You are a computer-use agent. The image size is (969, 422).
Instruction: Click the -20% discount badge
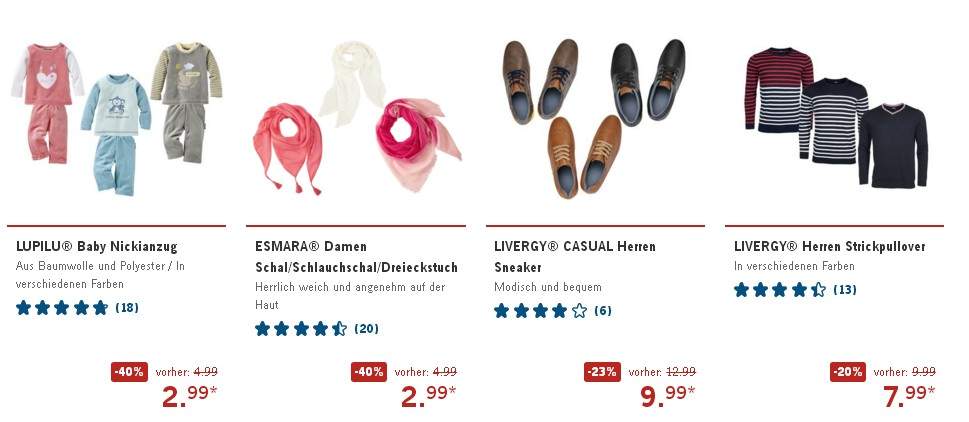(848, 372)
